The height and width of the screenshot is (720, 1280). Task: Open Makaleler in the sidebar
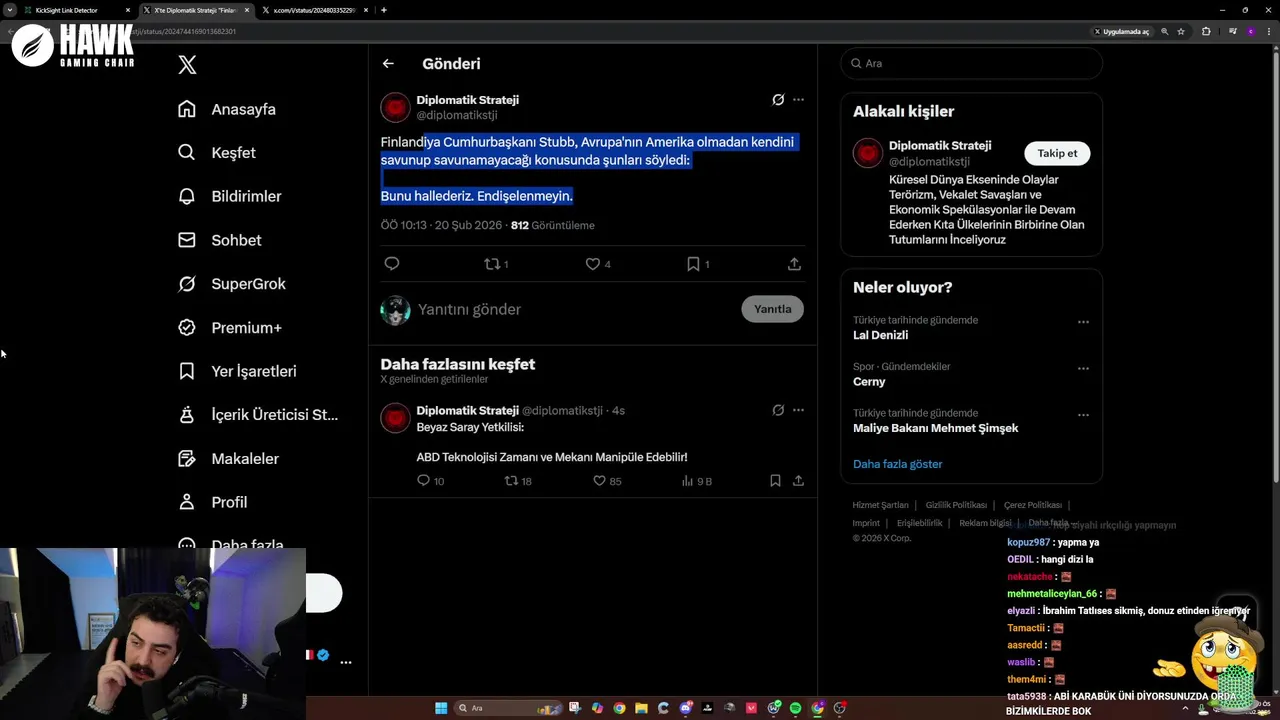click(x=227, y=458)
